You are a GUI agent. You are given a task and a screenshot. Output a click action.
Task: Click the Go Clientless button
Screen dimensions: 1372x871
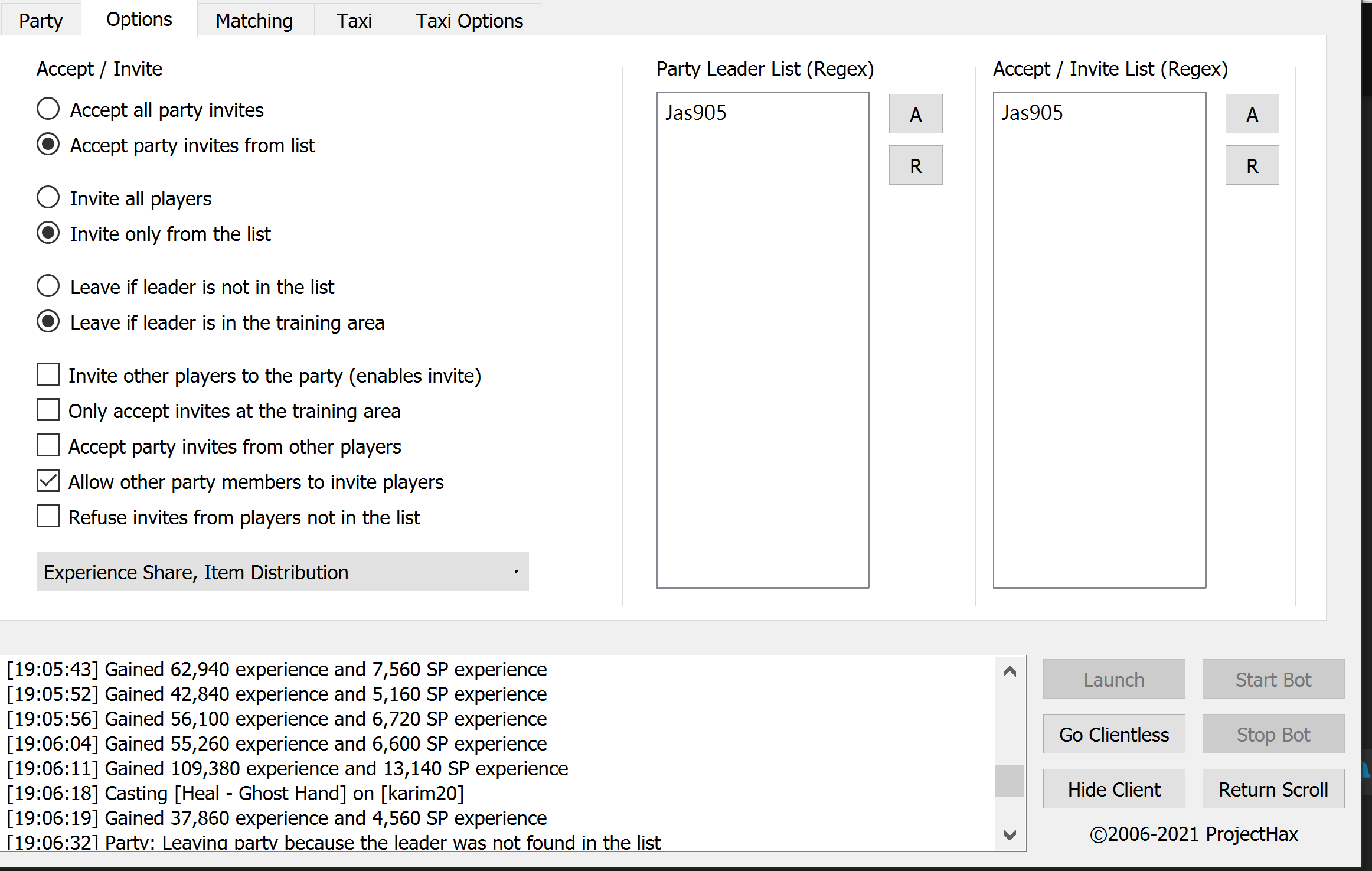click(1113, 734)
